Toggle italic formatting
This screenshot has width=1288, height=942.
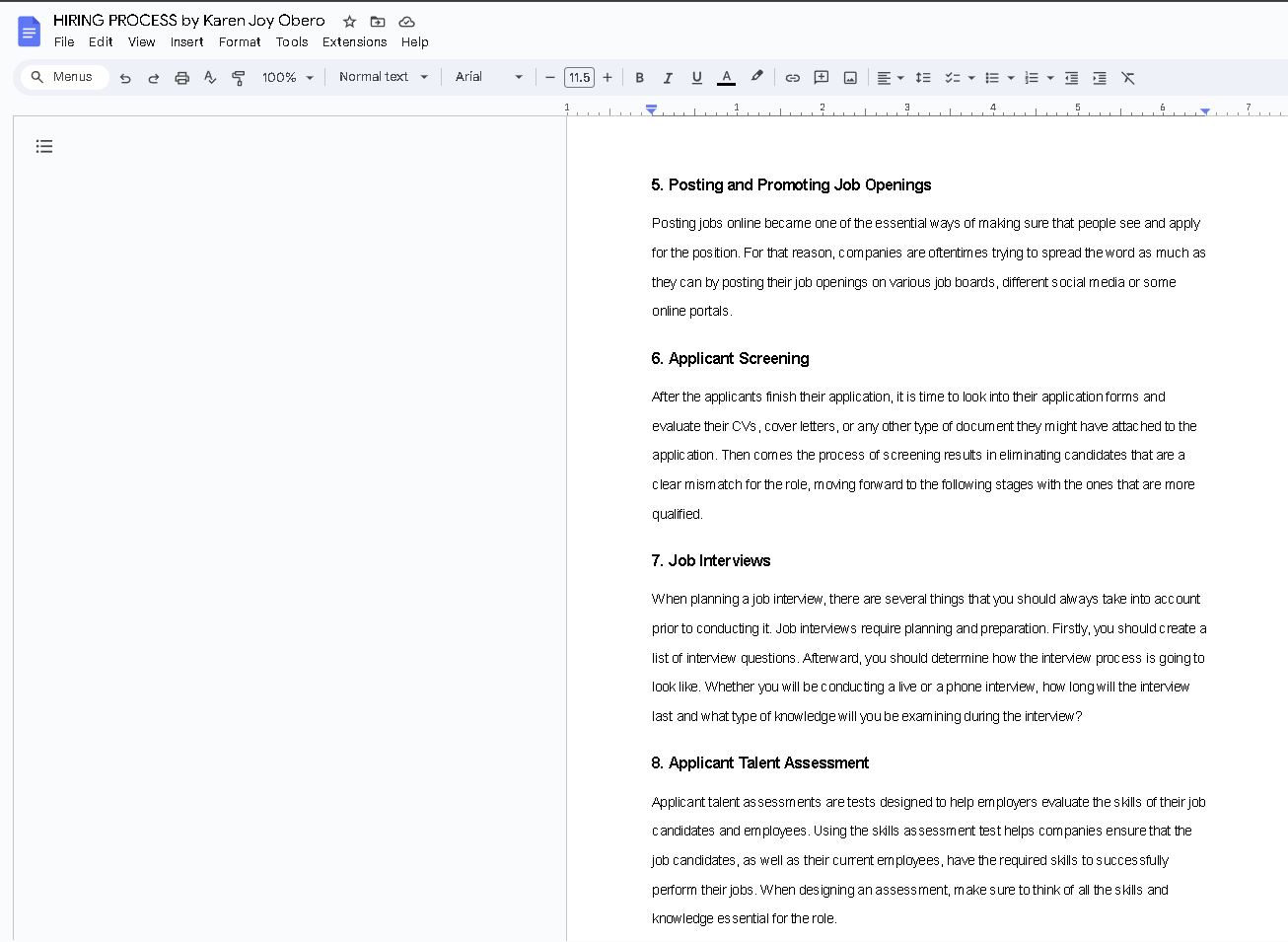tap(668, 78)
